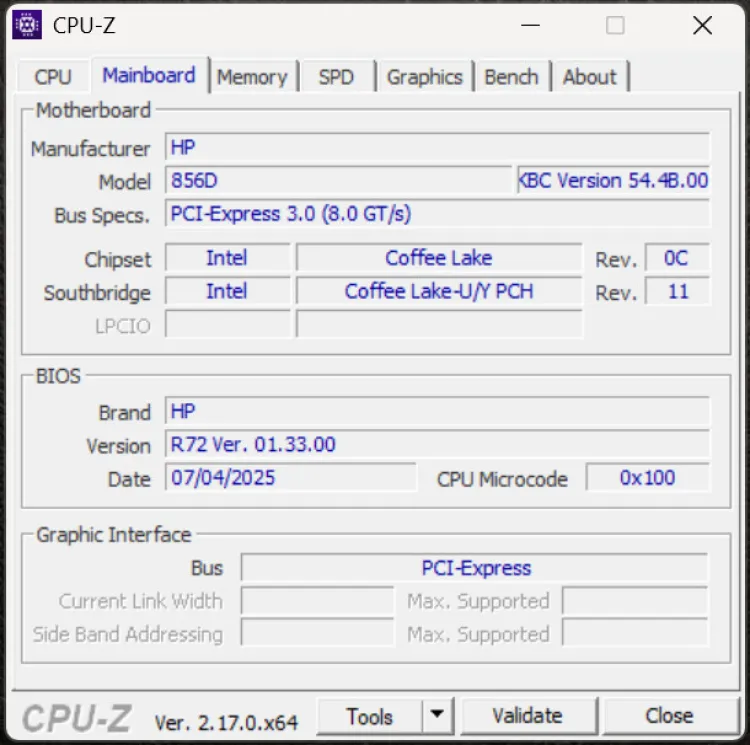Viewport: 750px width, 745px height.
Task: Show the About tab
Action: coord(589,77)
